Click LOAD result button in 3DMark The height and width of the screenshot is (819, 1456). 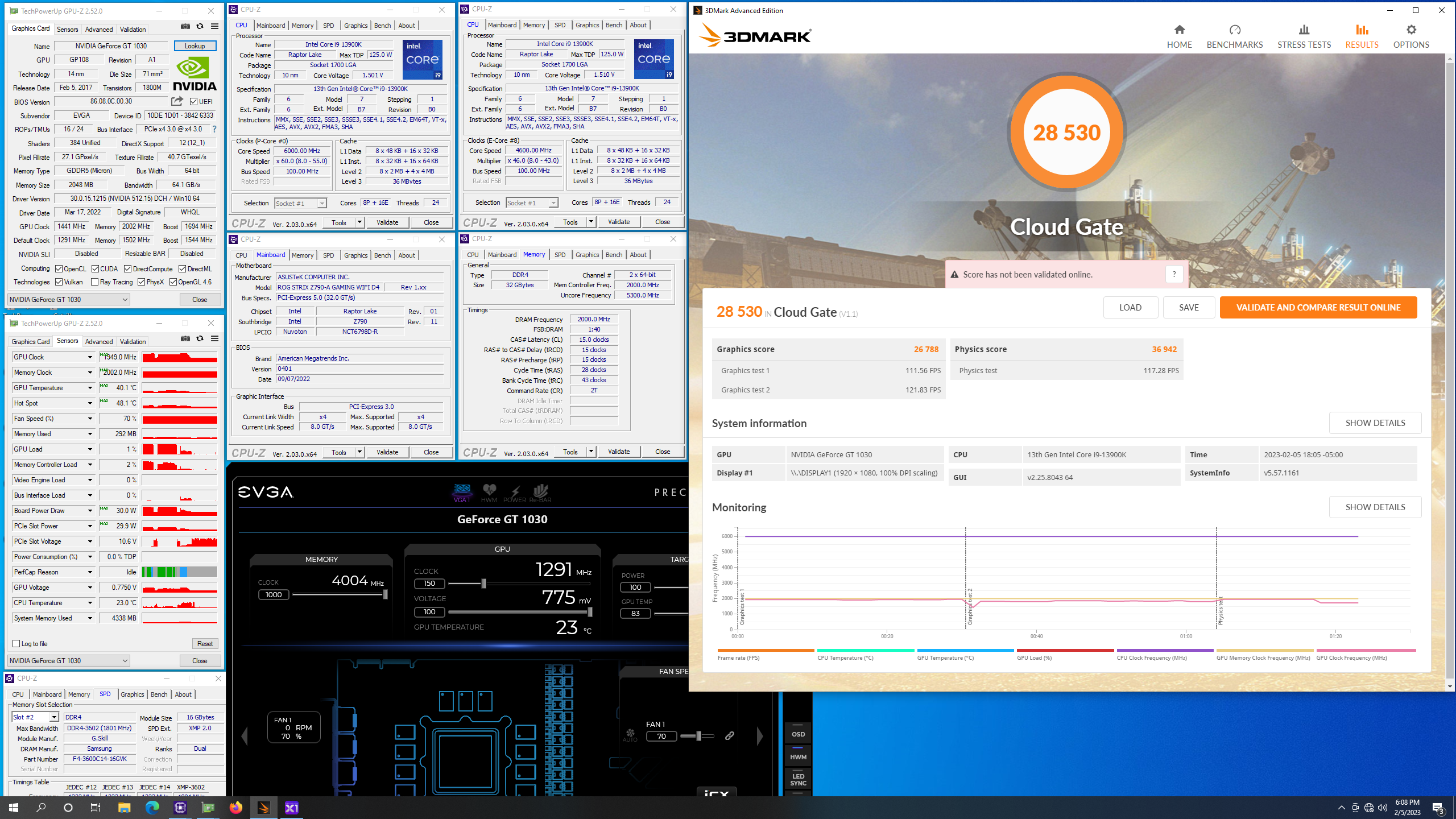click(1130, 307)
